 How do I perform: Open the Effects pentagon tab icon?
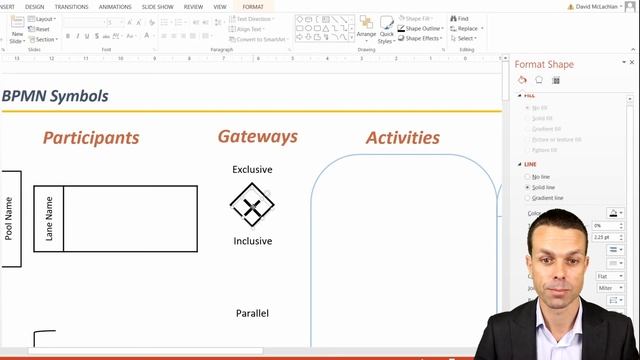539,80
